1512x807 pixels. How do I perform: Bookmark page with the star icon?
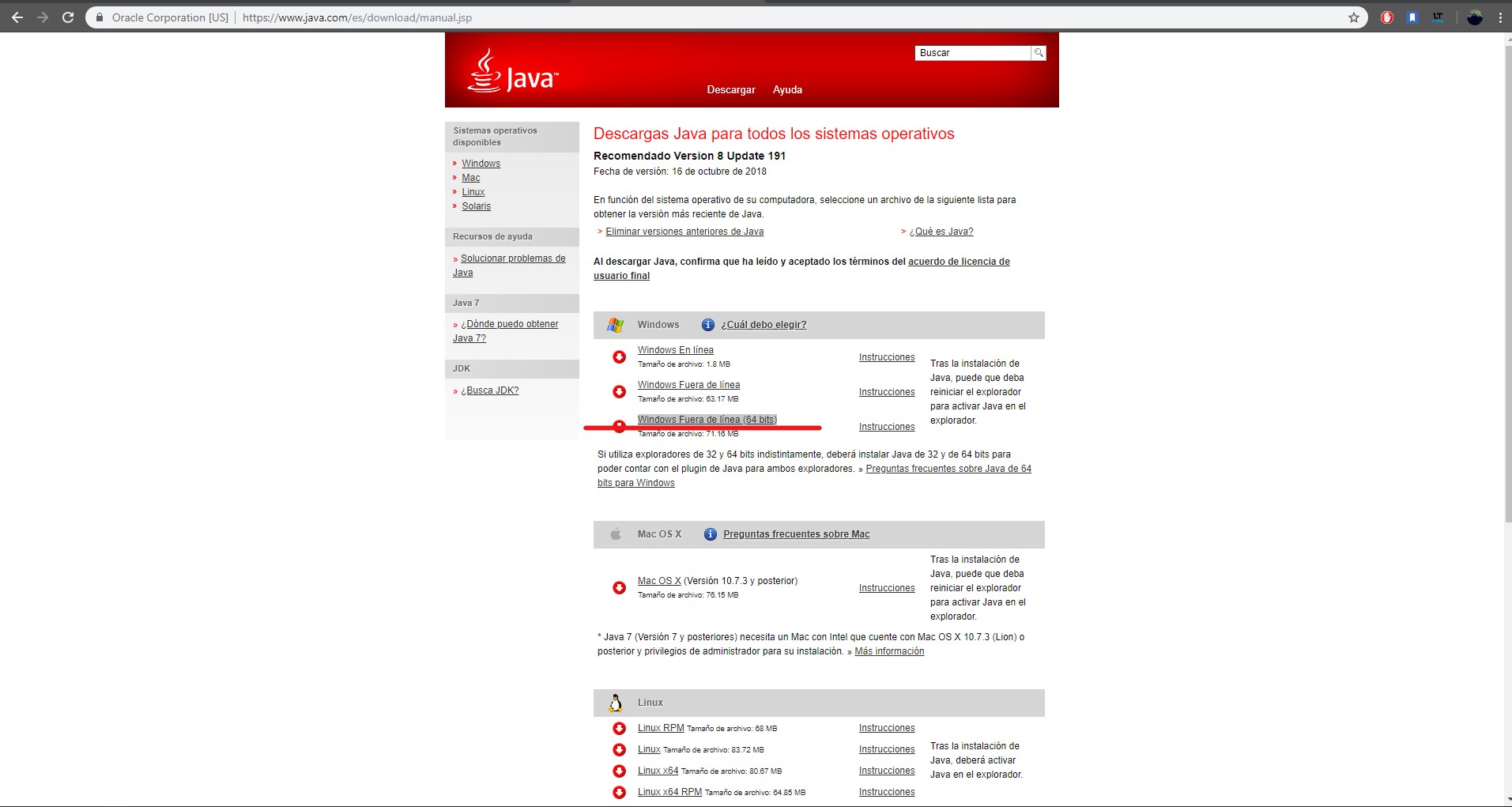coord(1354,17)
